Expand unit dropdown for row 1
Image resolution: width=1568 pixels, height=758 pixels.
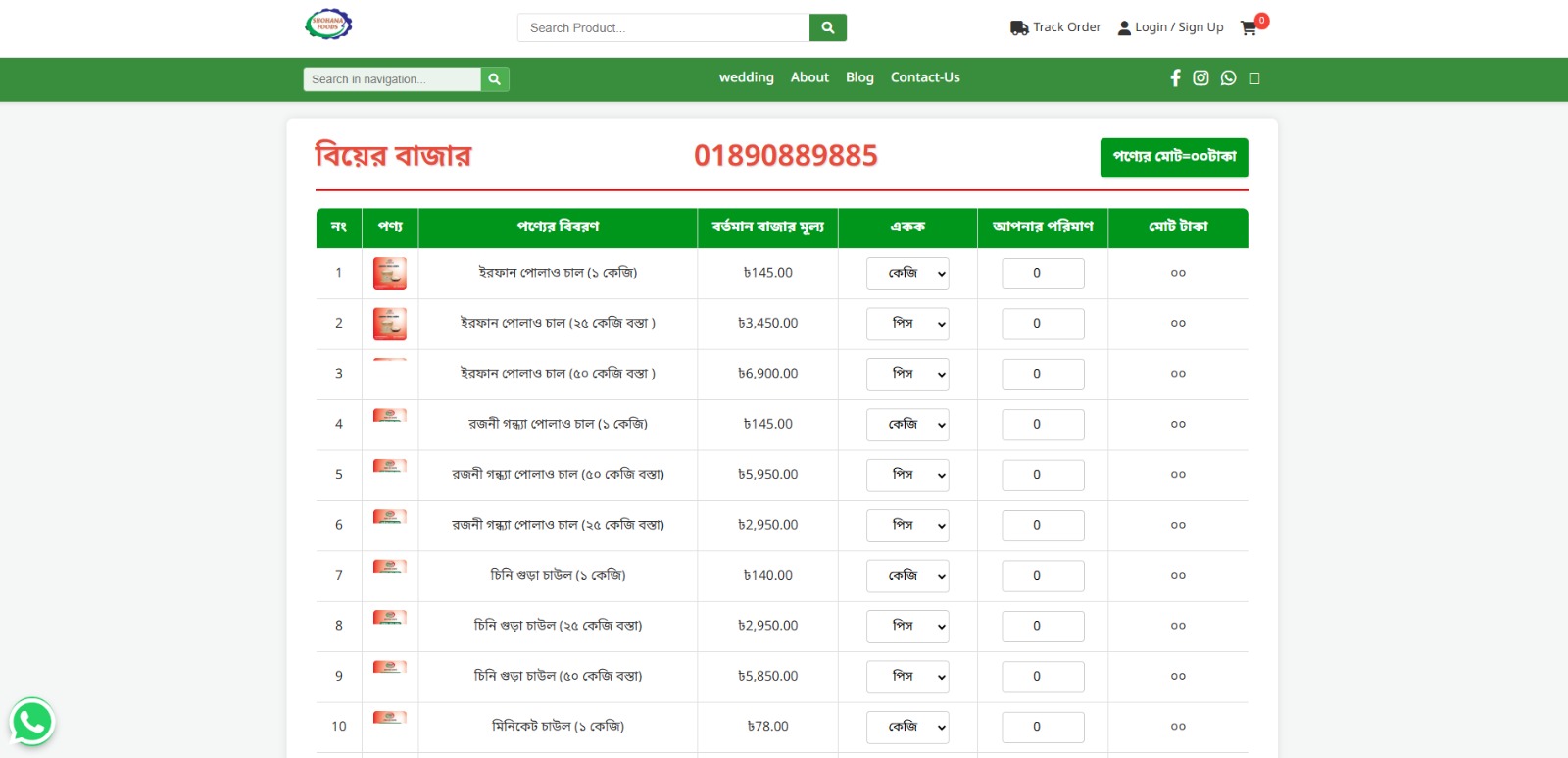[x=907, y=274]
